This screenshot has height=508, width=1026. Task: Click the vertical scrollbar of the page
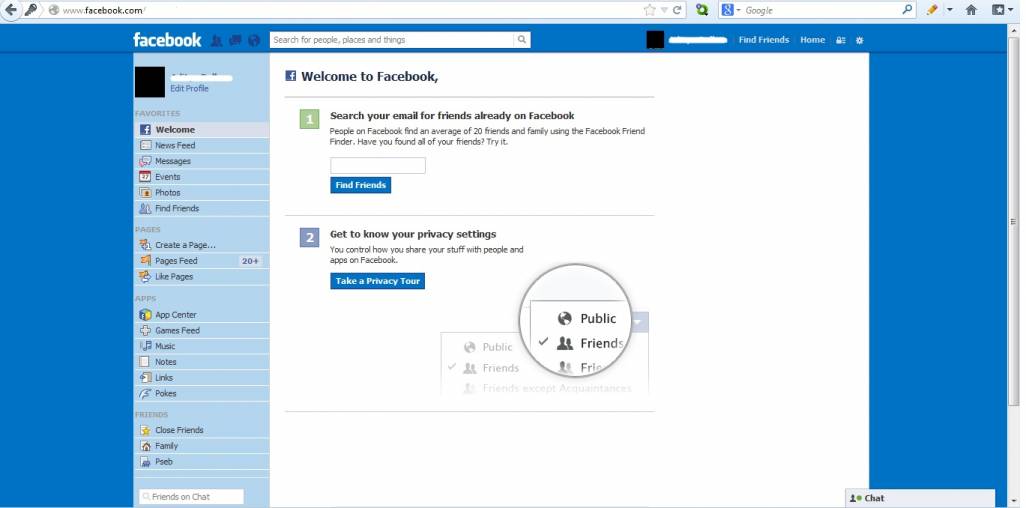pyautogui.click(x=1016, y=223)
